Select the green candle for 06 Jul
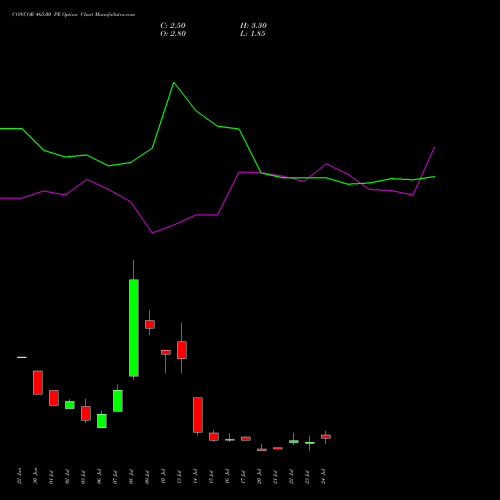 102,421
